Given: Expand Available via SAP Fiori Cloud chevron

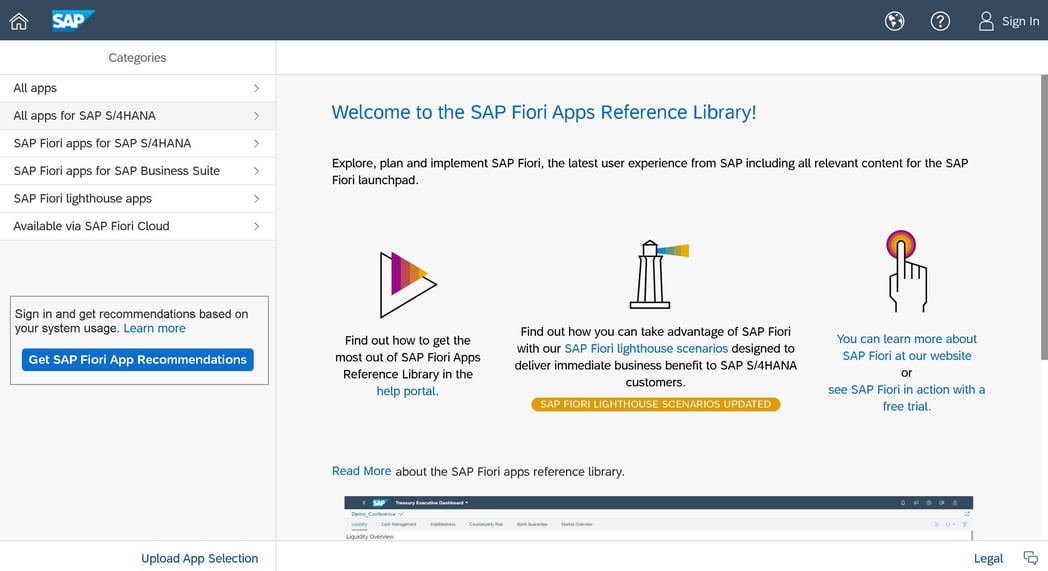Looking at the screenshot, I should click(256, 226).
